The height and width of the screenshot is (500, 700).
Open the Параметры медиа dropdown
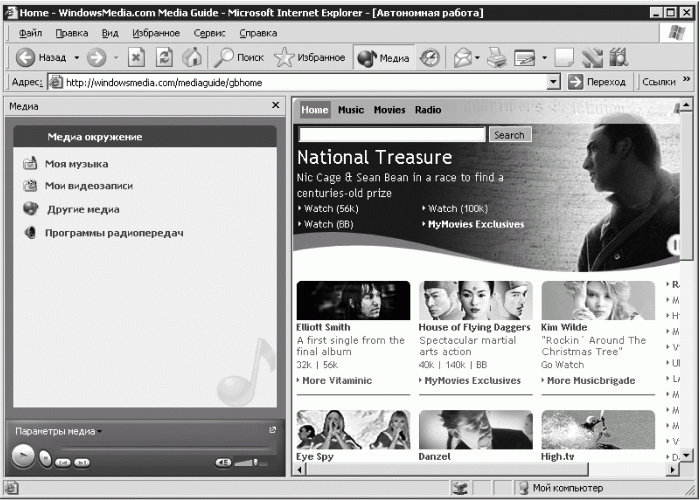pos(58,431)
